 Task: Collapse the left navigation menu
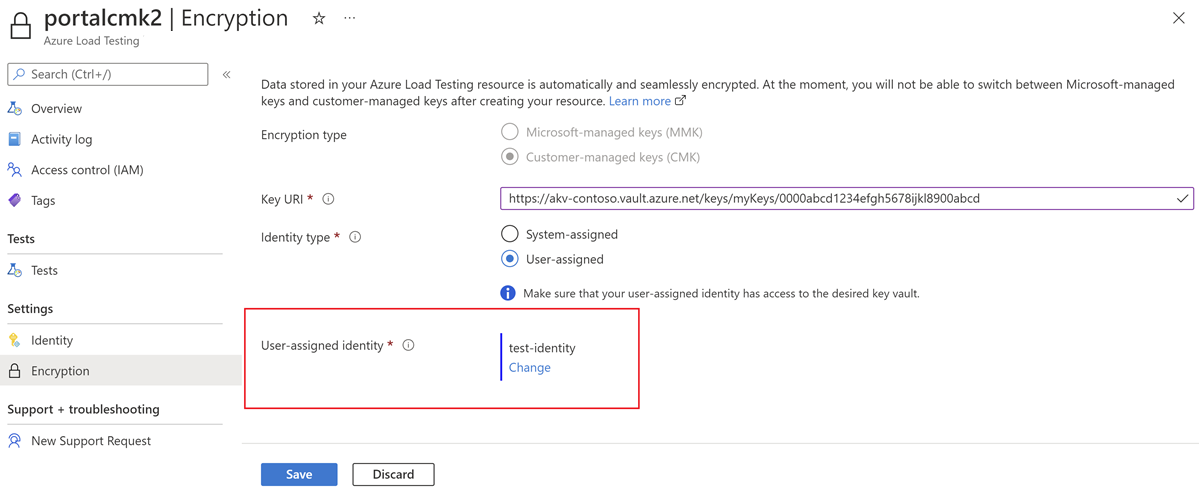[x=227, y=74]
